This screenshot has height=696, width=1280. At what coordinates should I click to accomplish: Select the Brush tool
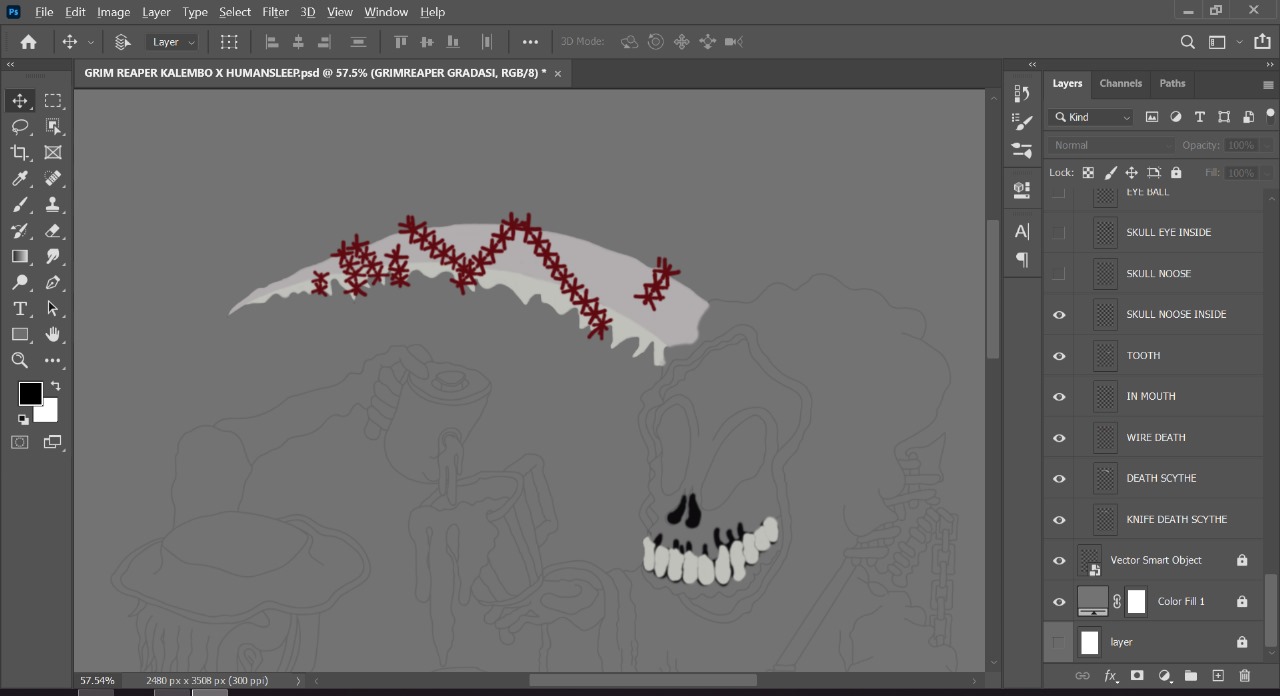click(20, 205)
